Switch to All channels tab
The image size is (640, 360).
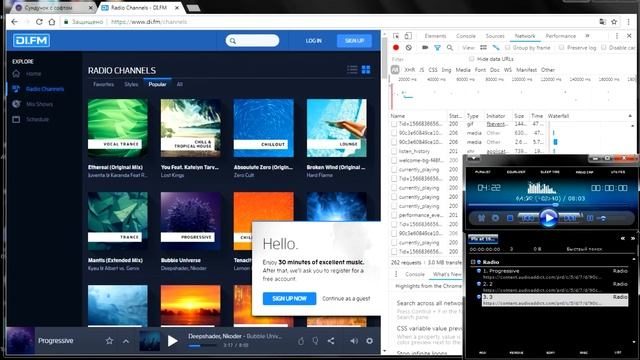click(x=180, y=84)
